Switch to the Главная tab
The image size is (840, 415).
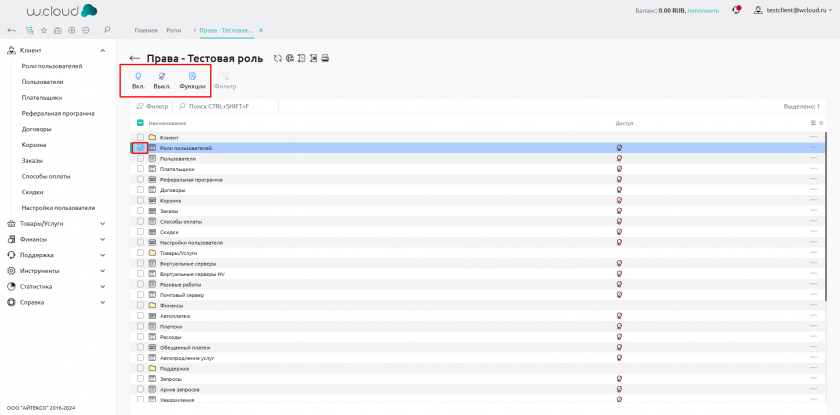(x=146, y=31)
